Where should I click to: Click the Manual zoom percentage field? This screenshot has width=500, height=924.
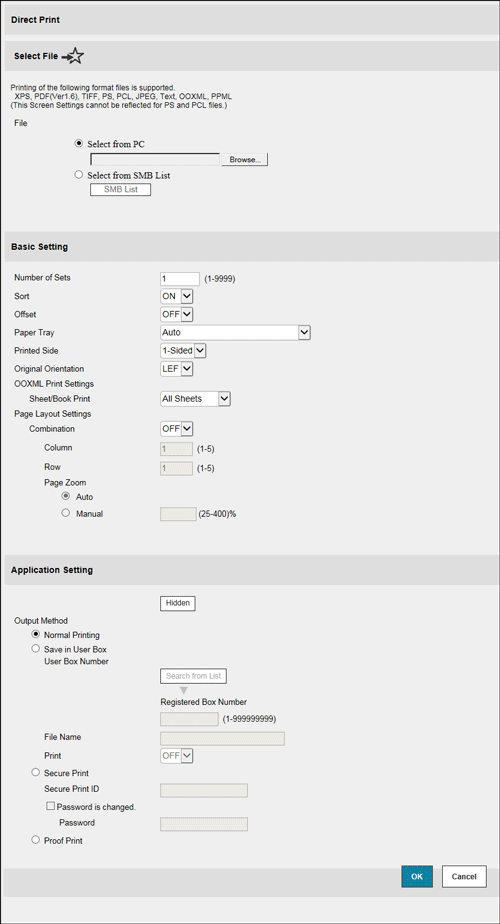[x=178, y=514]
